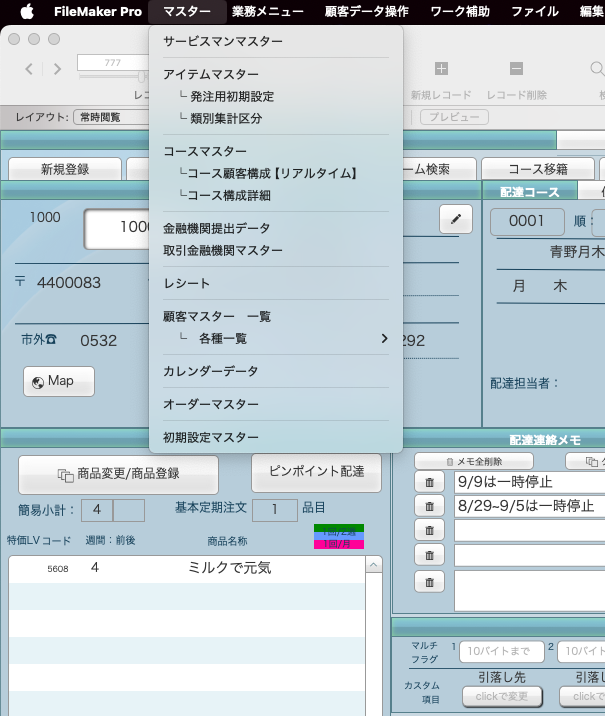Image resolution: width=605 pixels, height=716 pixels.
Task: Click the 引落し先 clickで変更 button
Action: pyautogui.click(x=502, y=696)
